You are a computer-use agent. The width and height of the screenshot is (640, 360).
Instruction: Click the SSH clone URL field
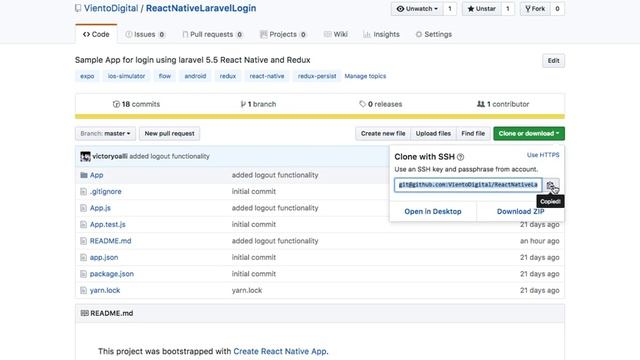468,185
